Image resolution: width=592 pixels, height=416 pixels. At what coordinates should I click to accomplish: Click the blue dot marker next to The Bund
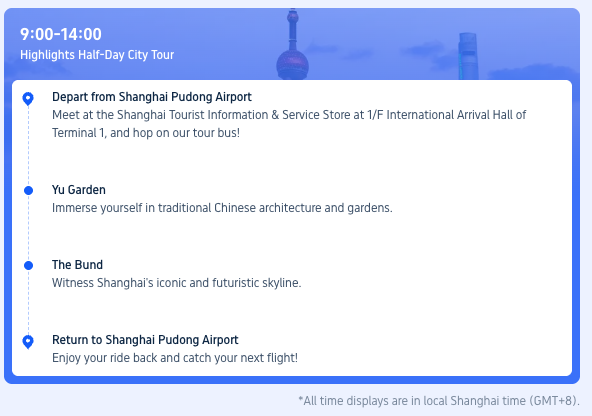click(x=28, y=266)
